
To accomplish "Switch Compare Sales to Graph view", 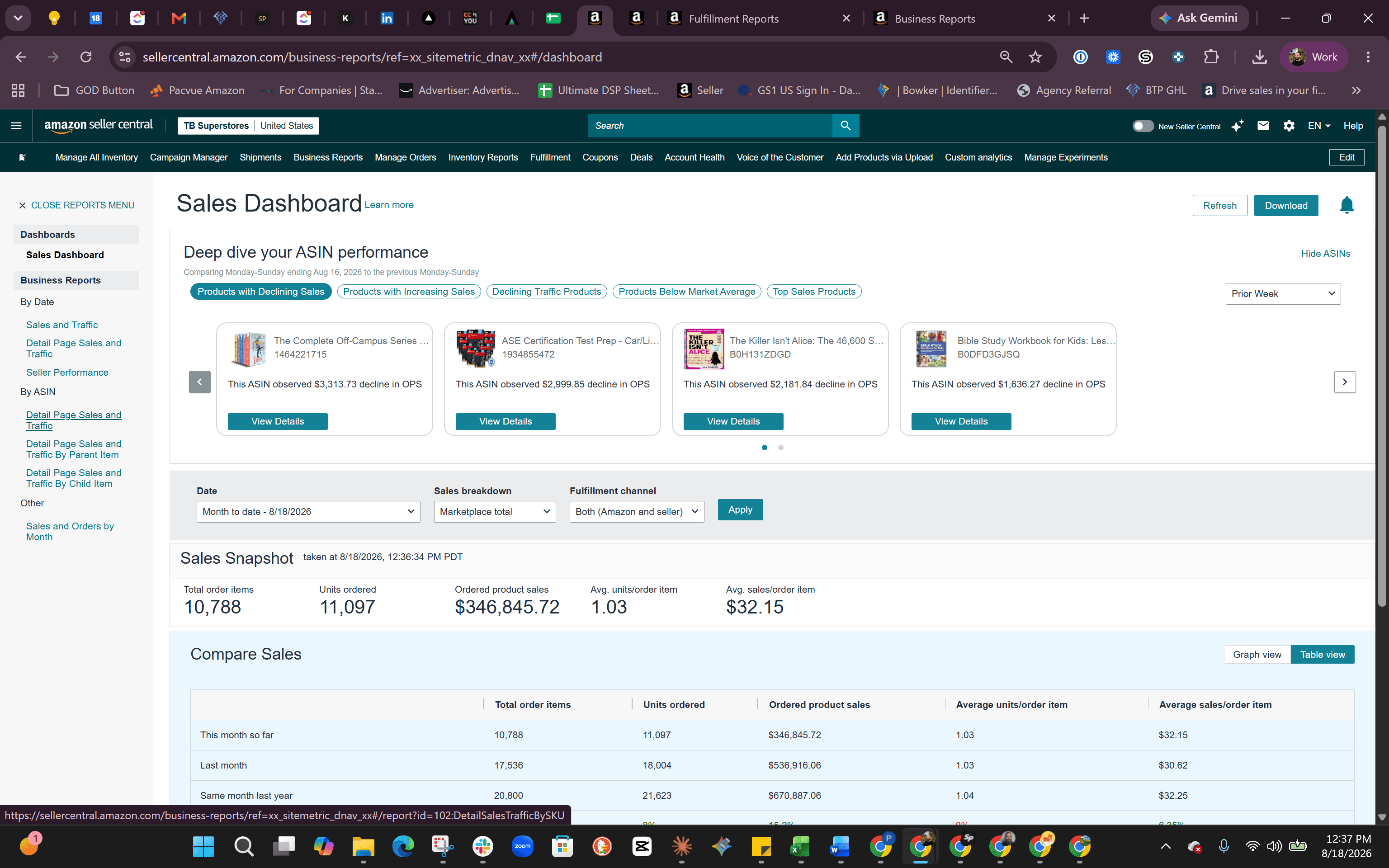I will pyautogui.click(x=1257, y=655).
